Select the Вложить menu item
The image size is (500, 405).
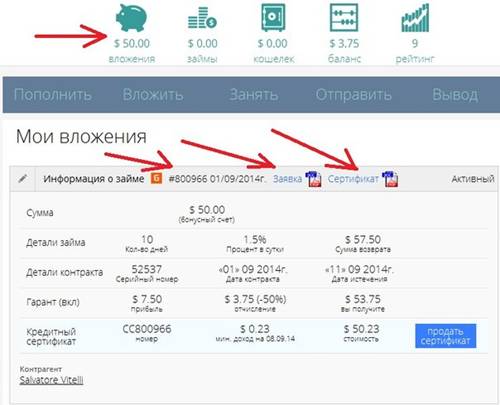coord(153,95)
